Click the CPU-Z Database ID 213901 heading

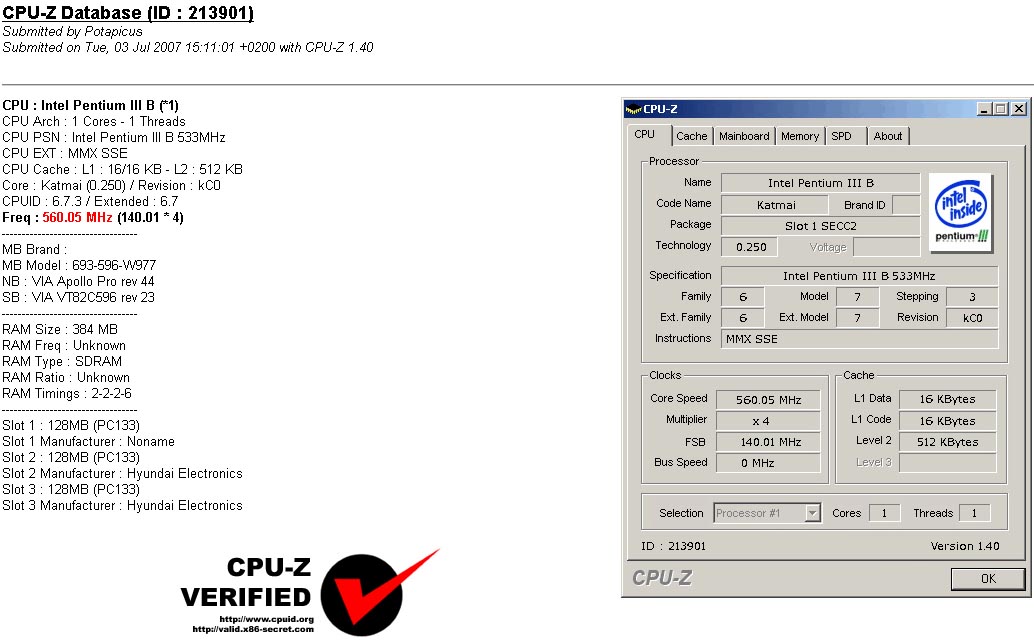(128, 13)
